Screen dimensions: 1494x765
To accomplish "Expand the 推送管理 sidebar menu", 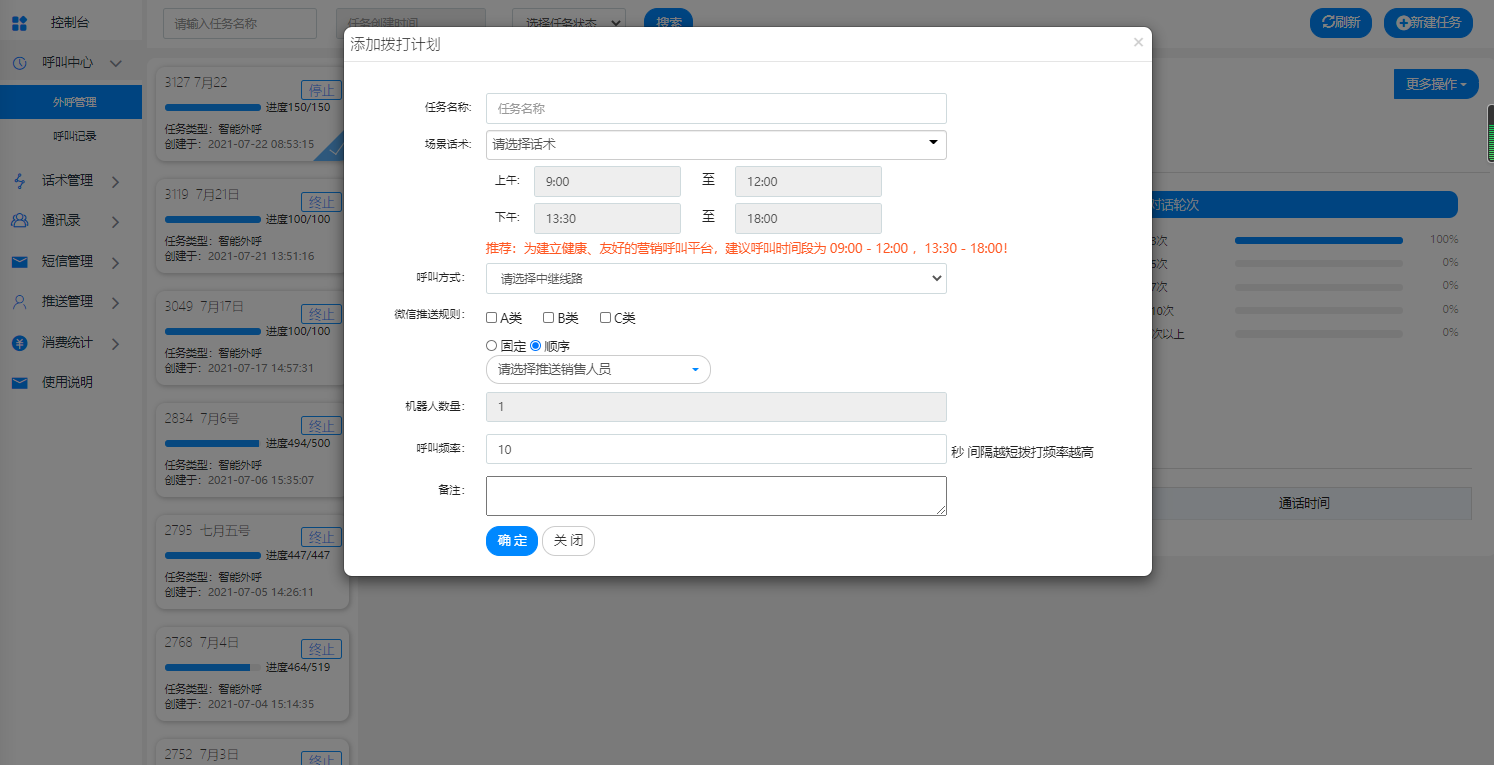I will coord(116,302).
